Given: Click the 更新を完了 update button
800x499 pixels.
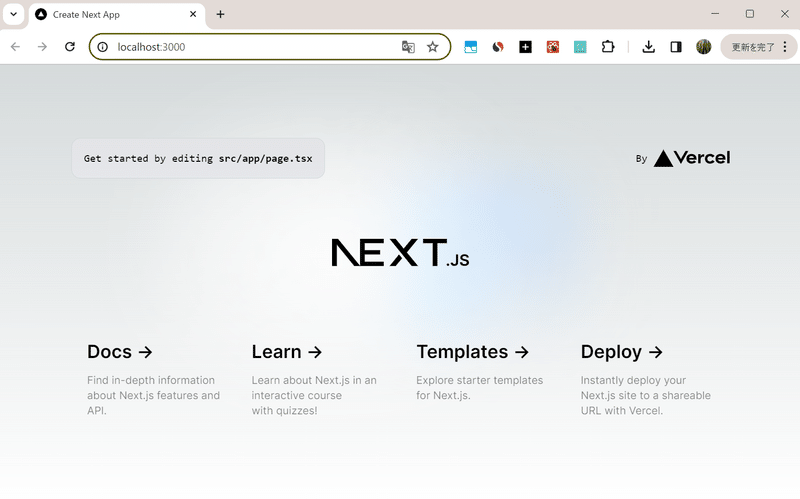Looking at the screenshot, I should click(753, 47).
